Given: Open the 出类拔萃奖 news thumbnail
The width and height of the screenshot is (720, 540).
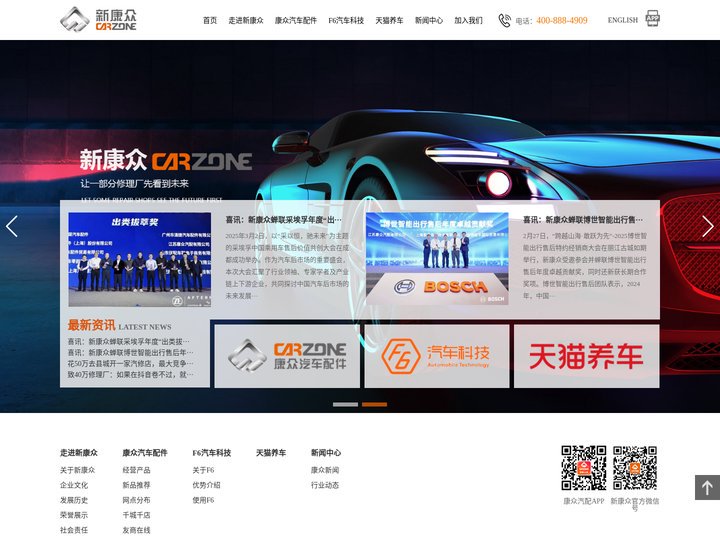Looking at the screenshot, I should (140, 259).
